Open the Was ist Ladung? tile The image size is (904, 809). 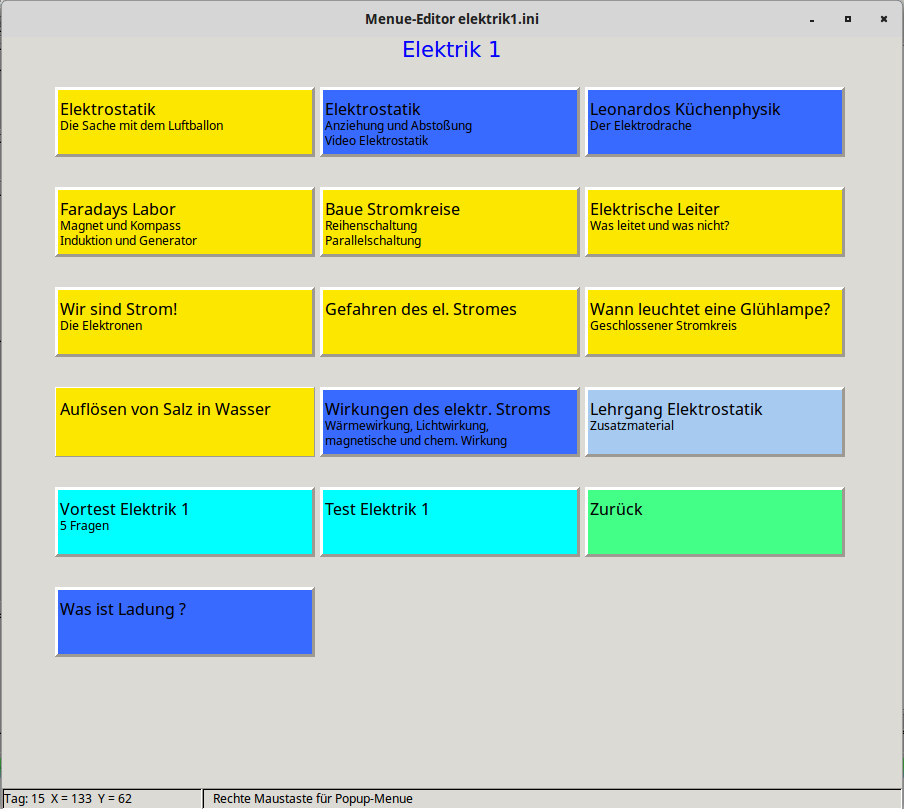(x=184, y=621)
